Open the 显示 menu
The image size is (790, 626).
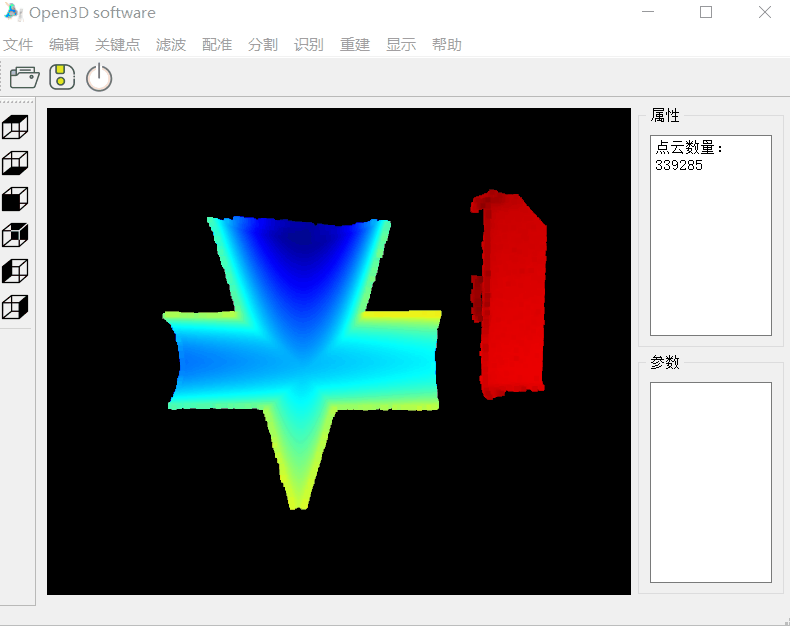coord(401,44)
